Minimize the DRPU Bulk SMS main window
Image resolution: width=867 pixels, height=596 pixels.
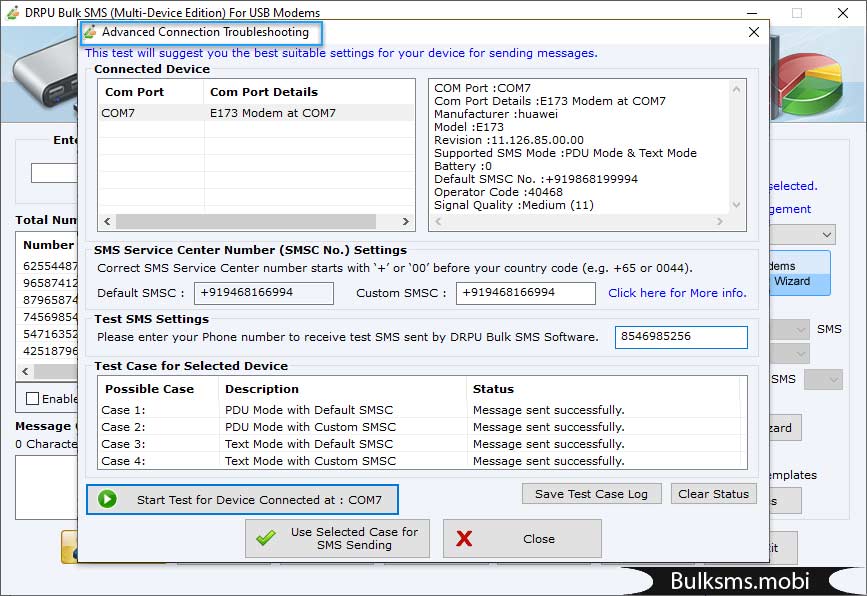point(752,13)
